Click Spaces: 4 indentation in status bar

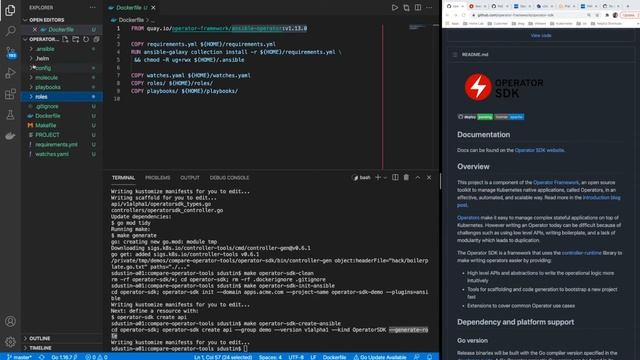tap(270, 357)
